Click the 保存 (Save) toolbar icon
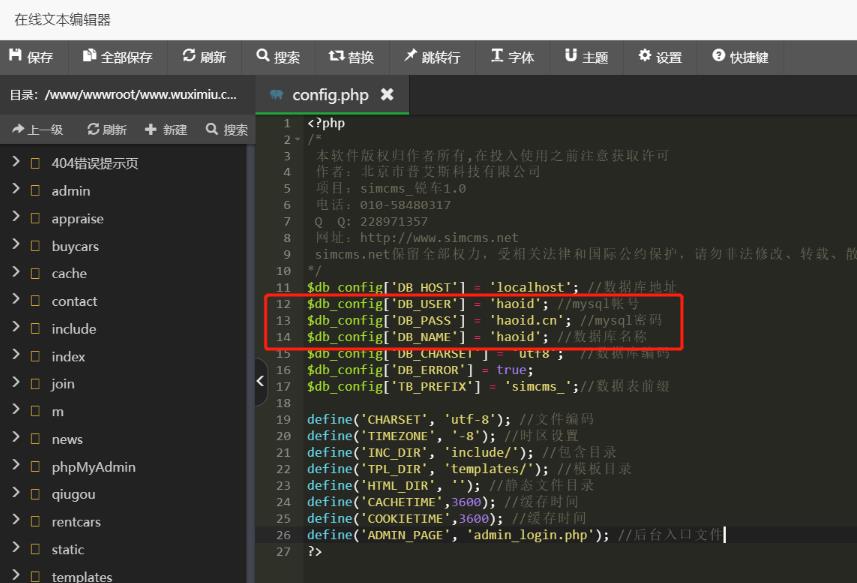The width and height of the screenshot is (857, 583). tap(16, 56)
